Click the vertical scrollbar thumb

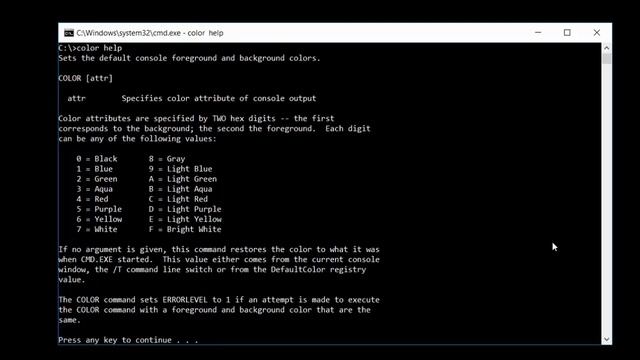(607, 58)
